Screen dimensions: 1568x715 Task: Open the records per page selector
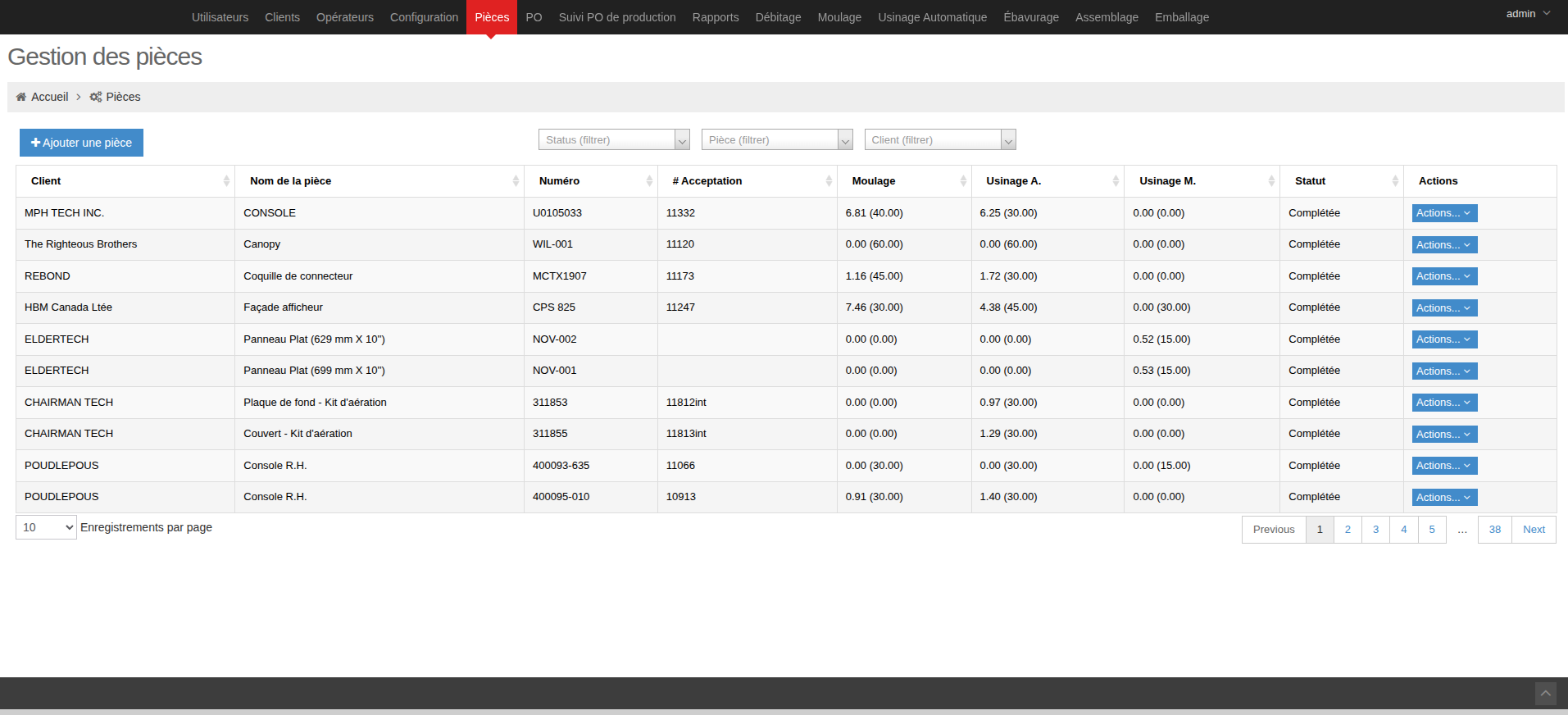click(46, 527)
